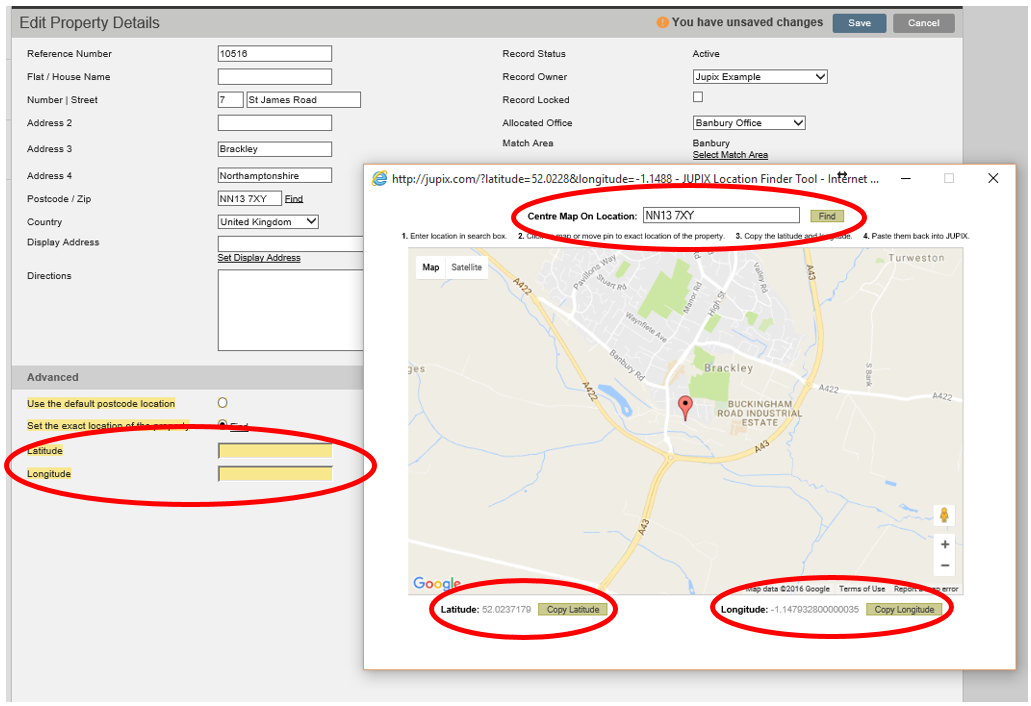Click the yellow Longitude field

[275, 474]
